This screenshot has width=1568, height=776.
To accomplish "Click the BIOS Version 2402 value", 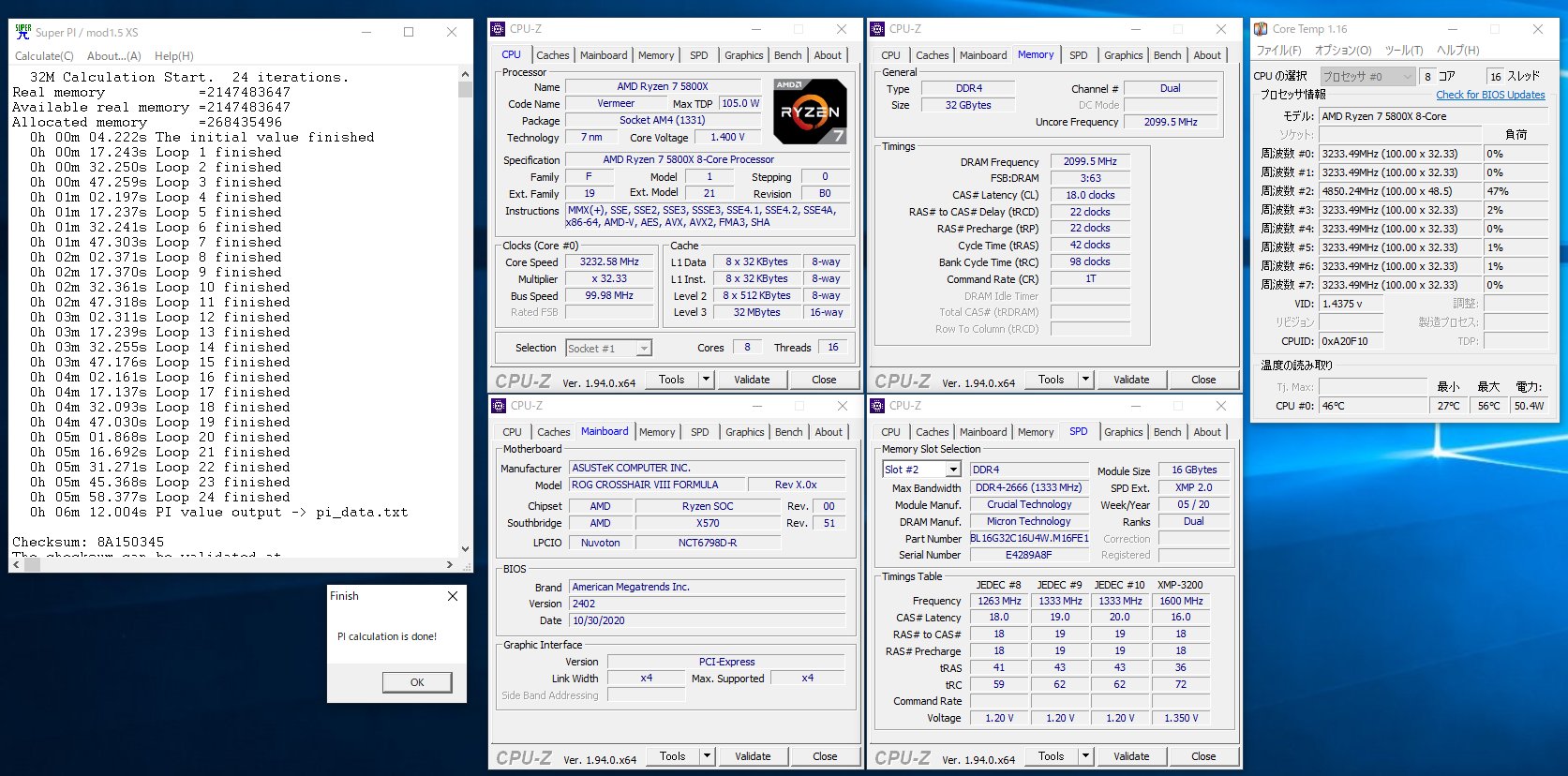I will click(708, 604).
